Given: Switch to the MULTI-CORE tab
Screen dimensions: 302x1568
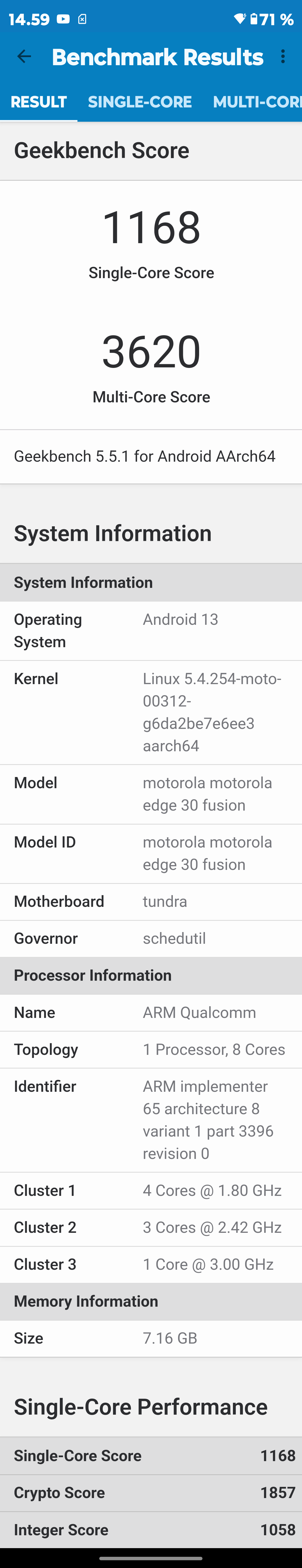Looking at the screenshot, I should tap(256, 102).
